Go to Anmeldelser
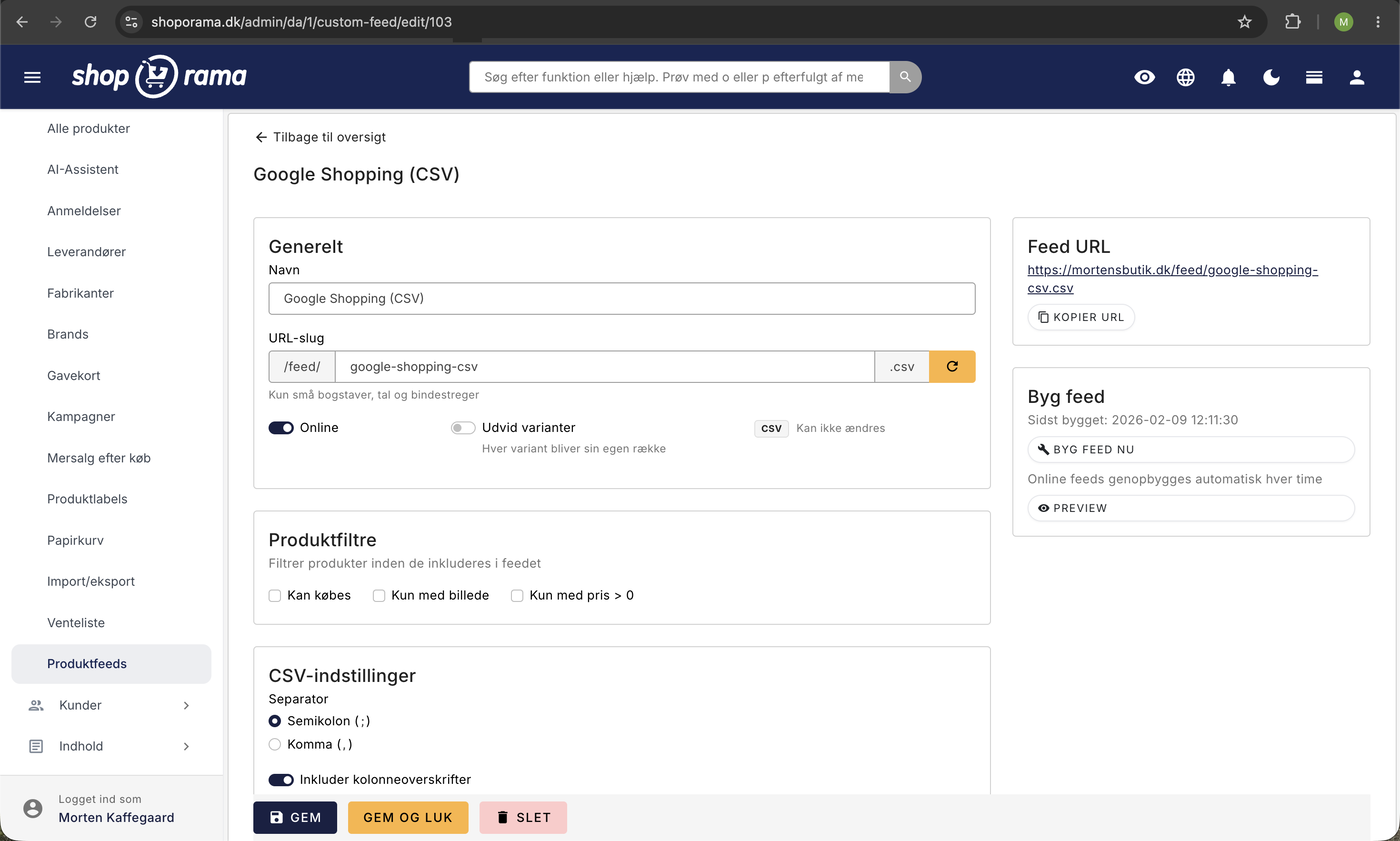The height and width of the screenshot is (841, 1400). [x=84, y=211]
